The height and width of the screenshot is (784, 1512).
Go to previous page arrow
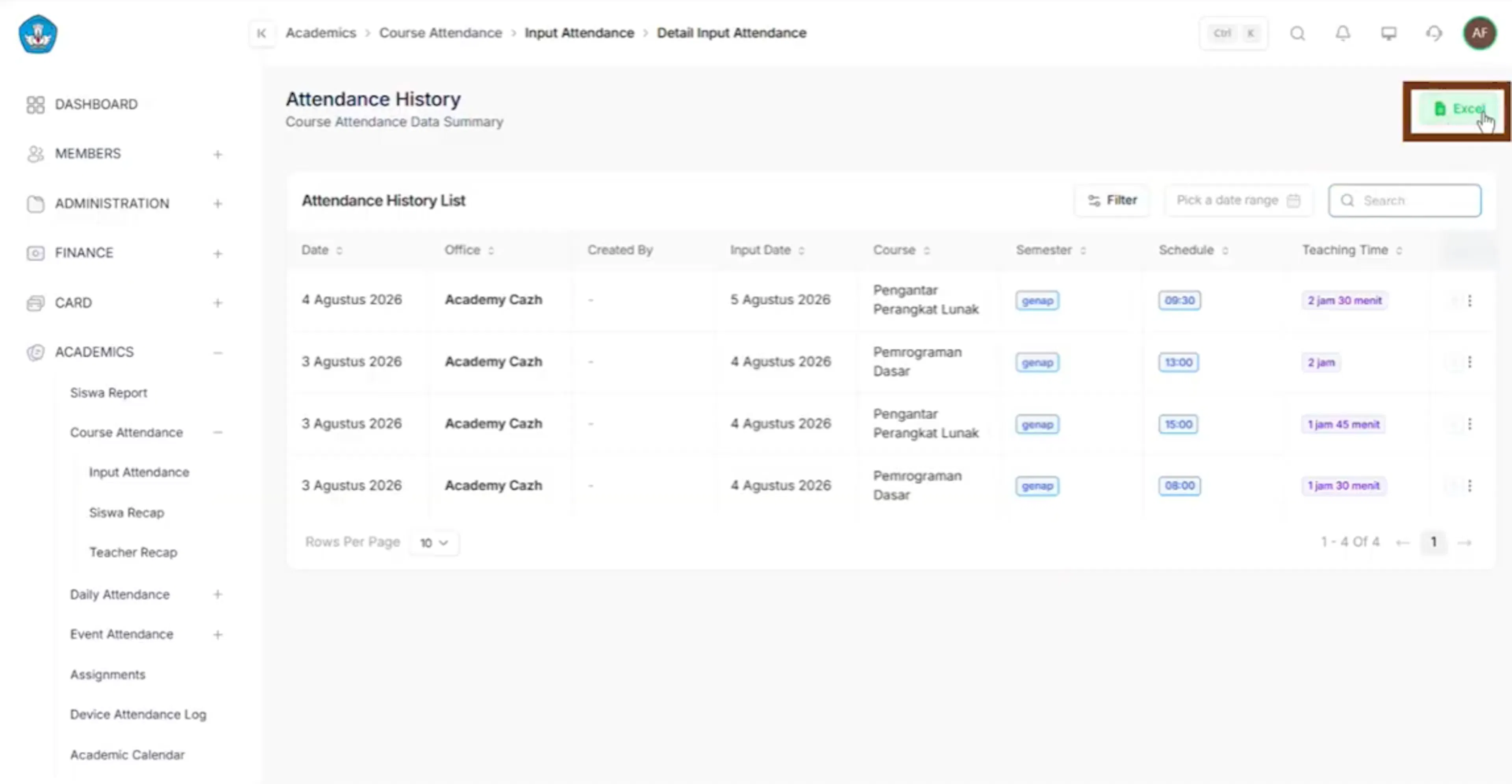[1403, 543]
